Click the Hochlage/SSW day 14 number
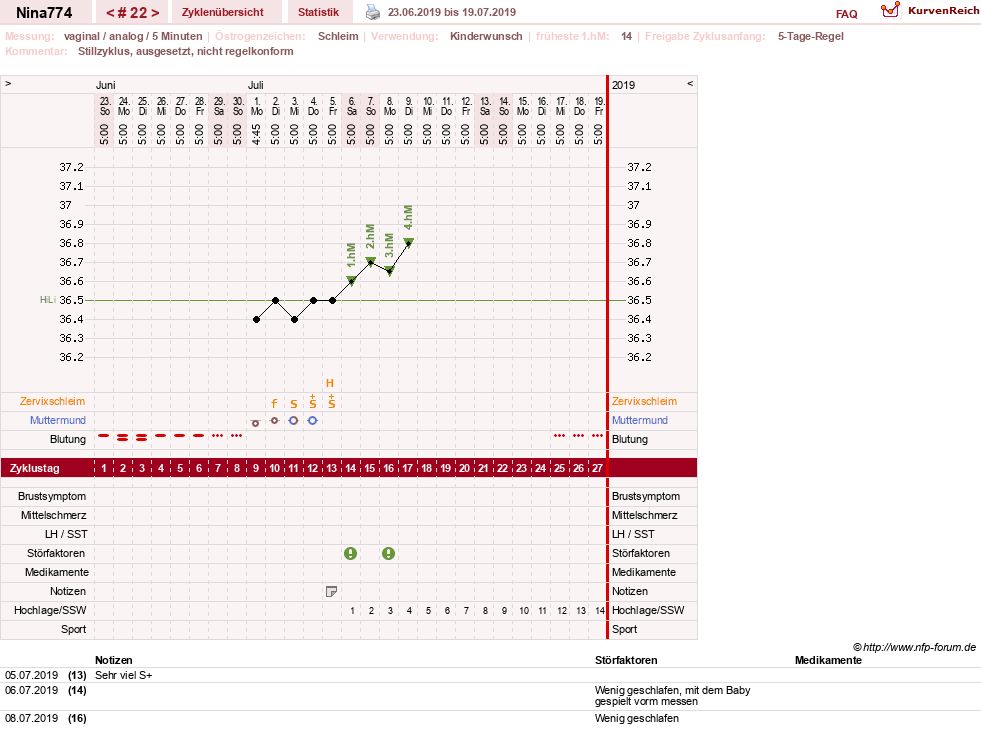Image resolution: width=981 pixels, height=753 pixels. point(599,611)
